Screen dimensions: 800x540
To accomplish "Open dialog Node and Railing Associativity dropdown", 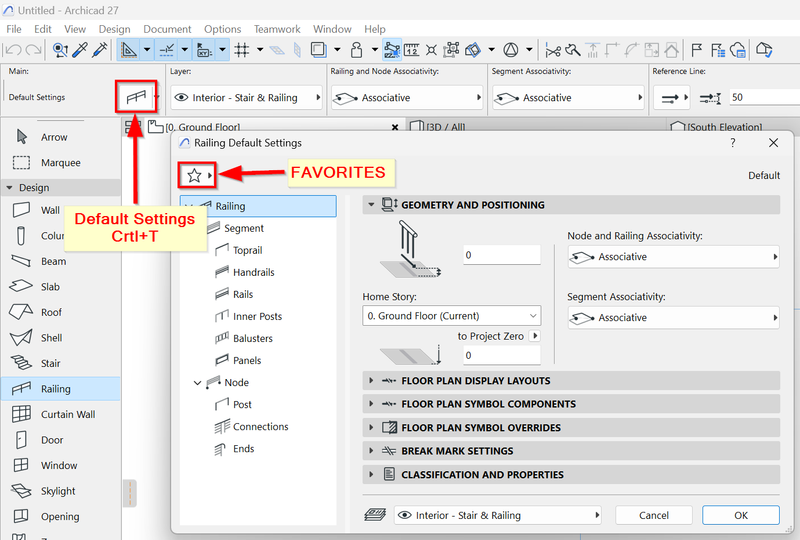I will [x=673, y=257].
